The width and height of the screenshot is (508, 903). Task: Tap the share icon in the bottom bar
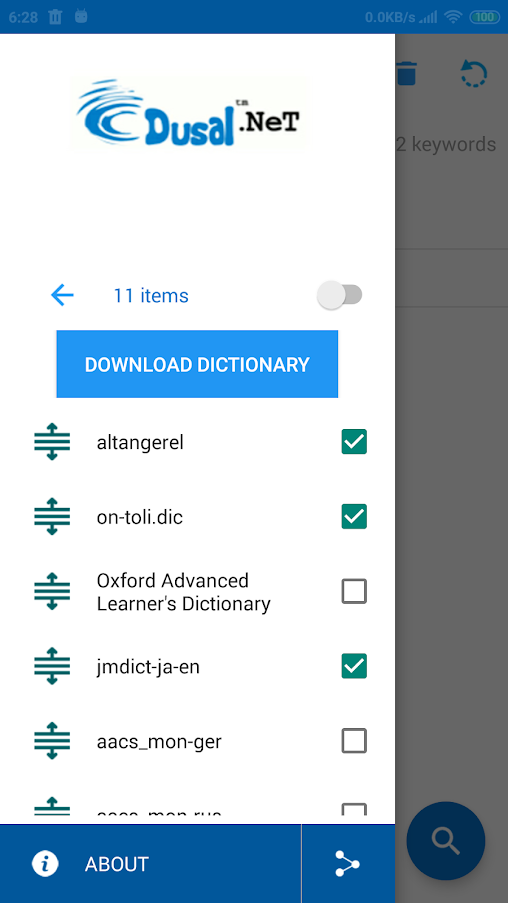click(347, 864)
